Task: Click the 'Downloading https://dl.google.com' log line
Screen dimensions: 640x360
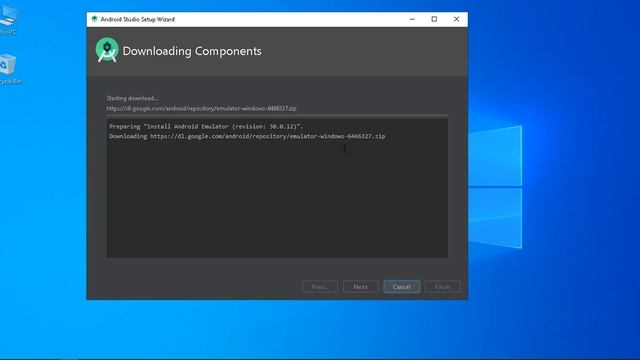Action: [x=247, y=136]
